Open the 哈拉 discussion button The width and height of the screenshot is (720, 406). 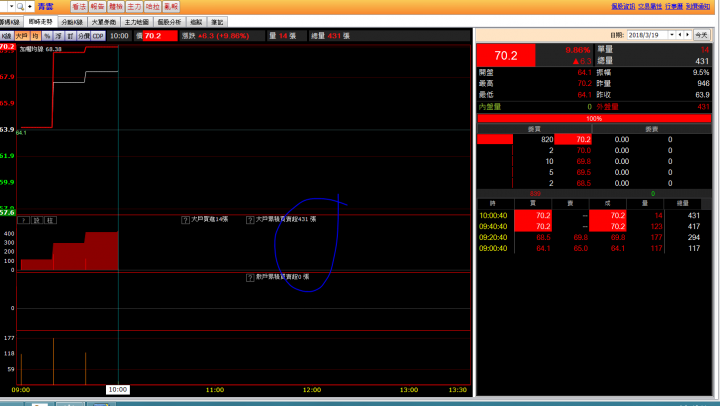tap(152, 6)
